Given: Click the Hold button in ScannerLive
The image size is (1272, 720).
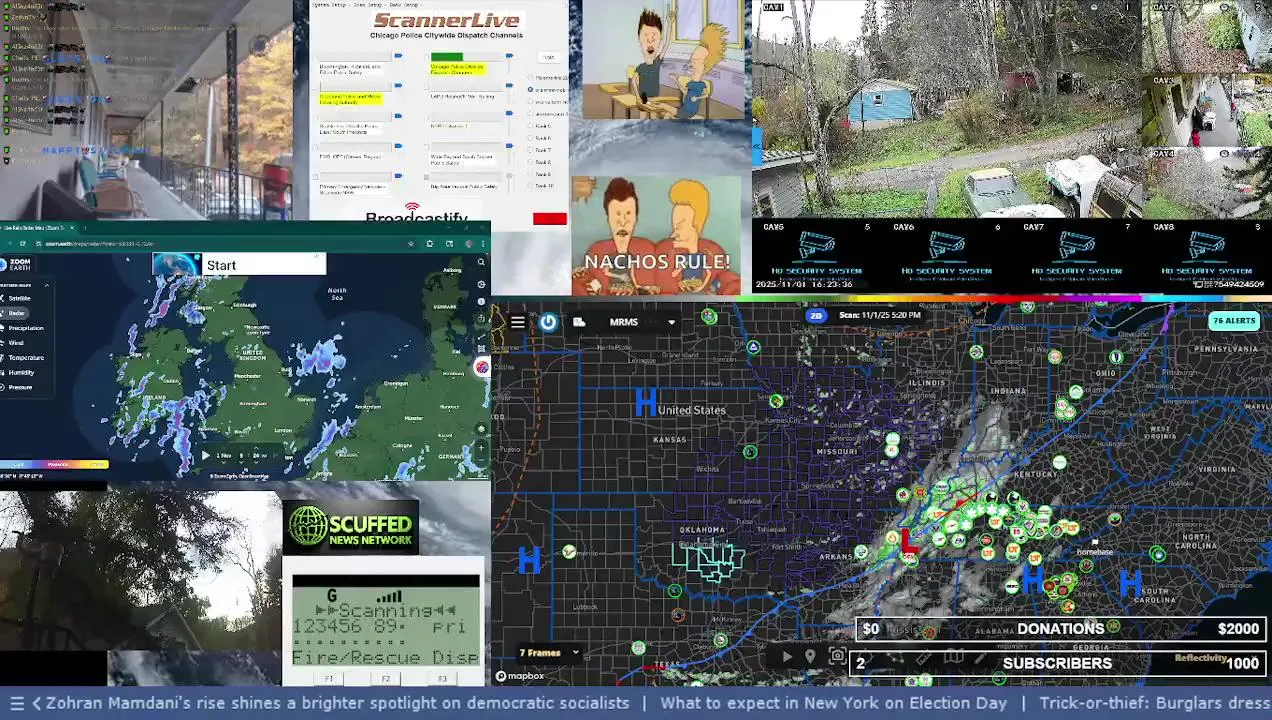Looking at the screenshot, I should pos(548,57).
